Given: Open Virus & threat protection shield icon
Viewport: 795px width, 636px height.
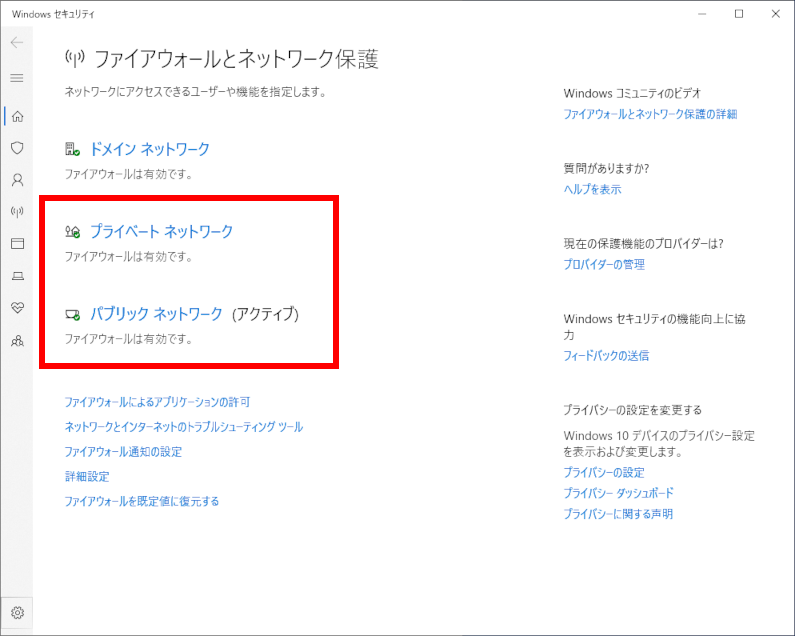Looking at the screenshot, I should [x=17, y=148].
